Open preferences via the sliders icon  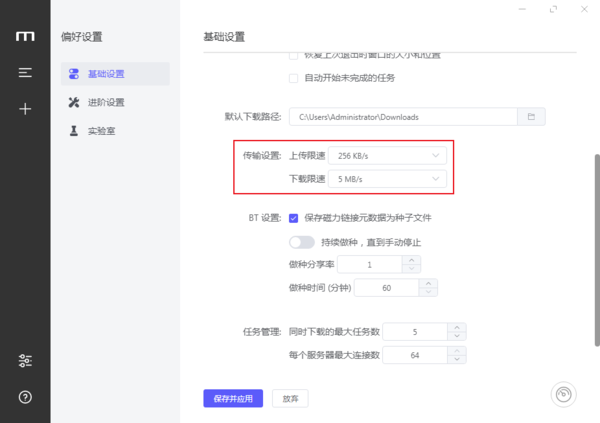[25, 360]
